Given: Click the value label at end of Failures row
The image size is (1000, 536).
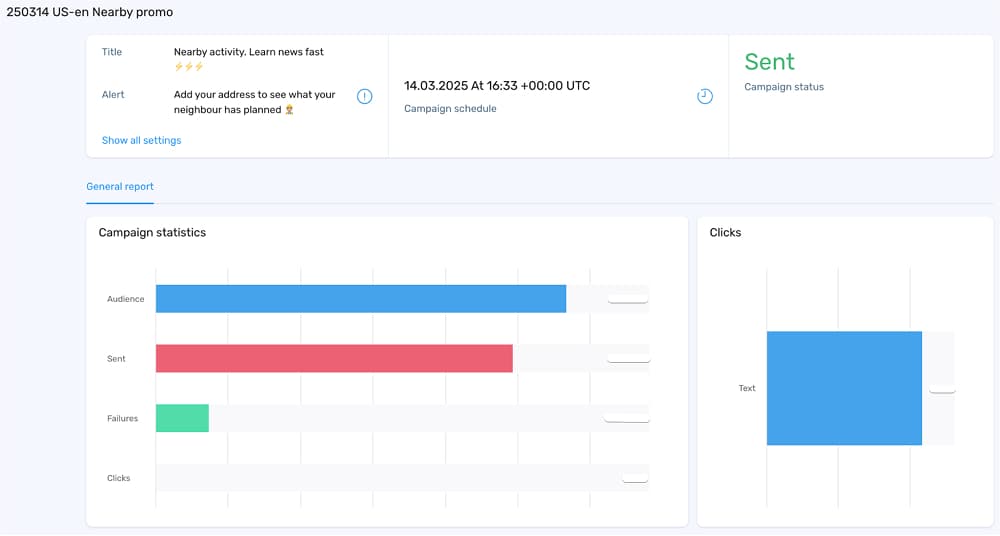Looking at the screenshot, I should coord(627,418).
